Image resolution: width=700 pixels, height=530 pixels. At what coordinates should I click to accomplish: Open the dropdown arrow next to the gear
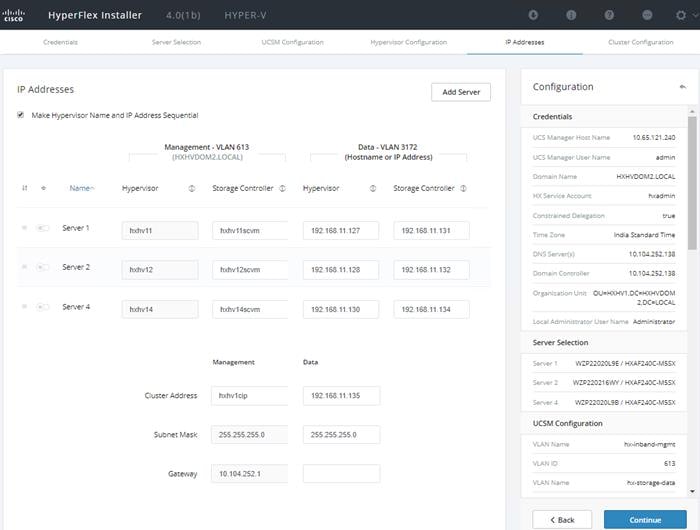(695, 15)
